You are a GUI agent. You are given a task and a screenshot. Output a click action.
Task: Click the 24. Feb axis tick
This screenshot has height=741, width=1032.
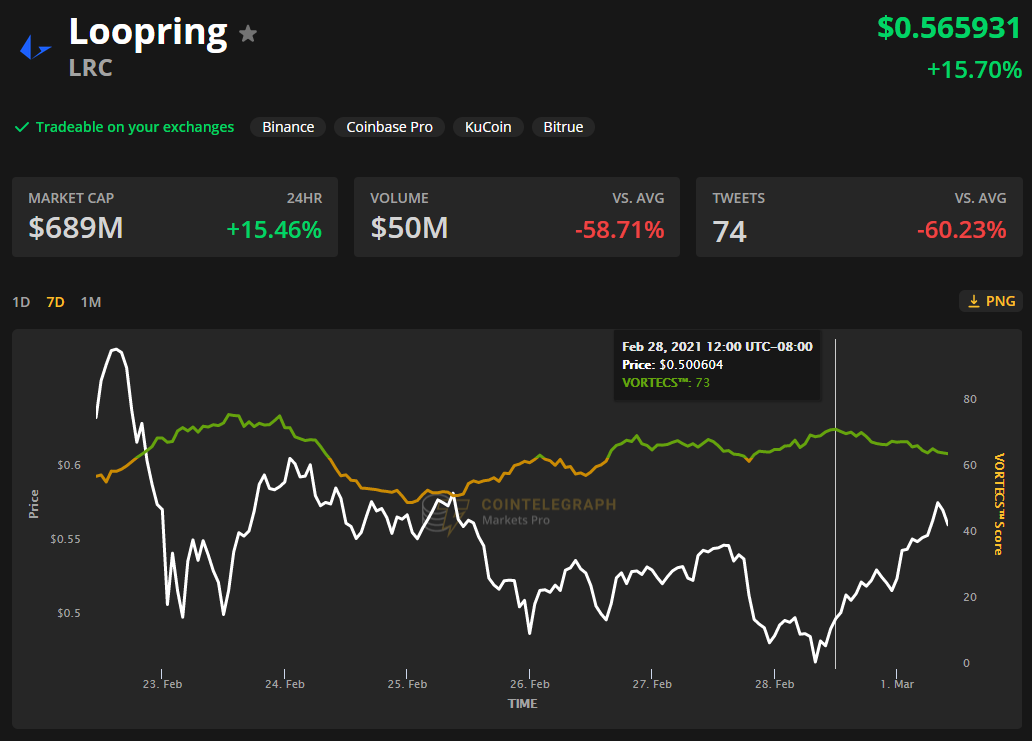285,684
